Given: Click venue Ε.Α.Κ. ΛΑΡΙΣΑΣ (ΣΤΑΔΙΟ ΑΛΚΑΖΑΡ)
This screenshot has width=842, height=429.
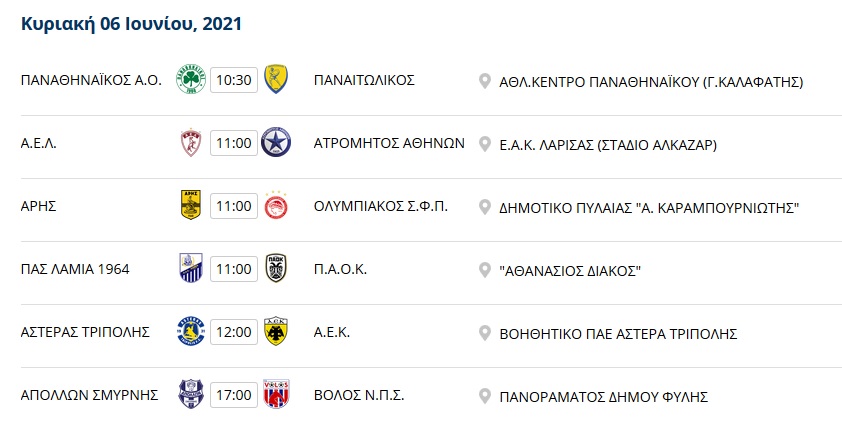Looking at the screenshot, I should pos(608,145).
